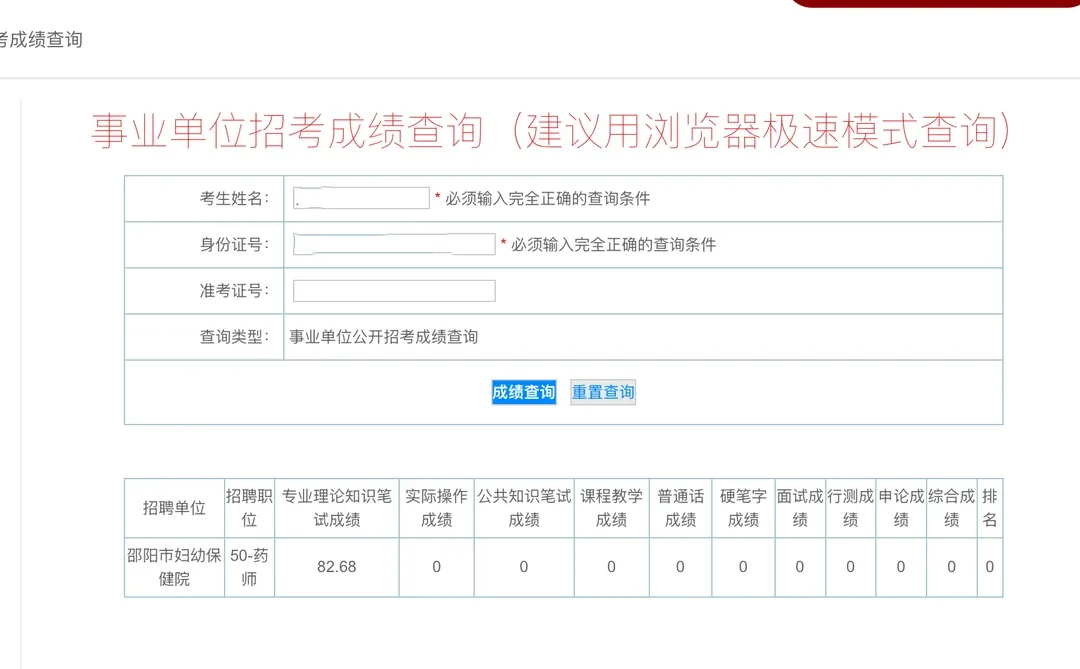This screenshot has width=1080, height=669.
Task: Select the 准考证号 admission ticket field
Action: pyautogui.click(x=393, y=290)
